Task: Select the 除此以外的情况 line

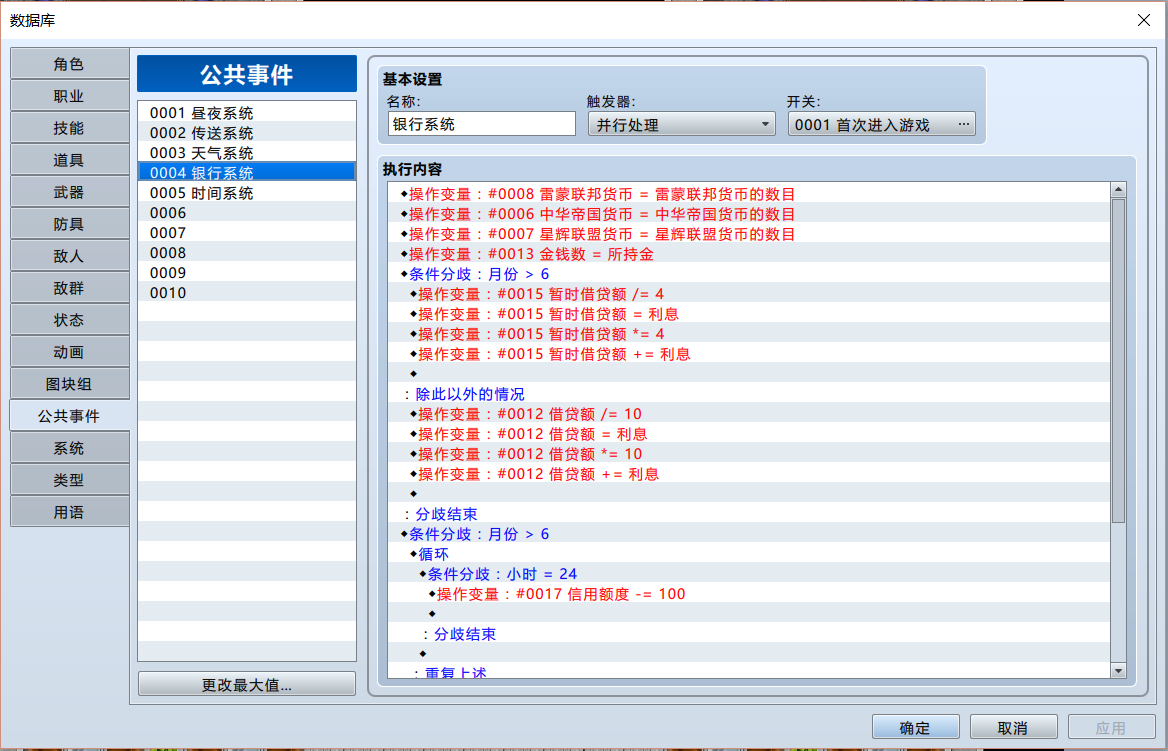Action: pos(749,394)
